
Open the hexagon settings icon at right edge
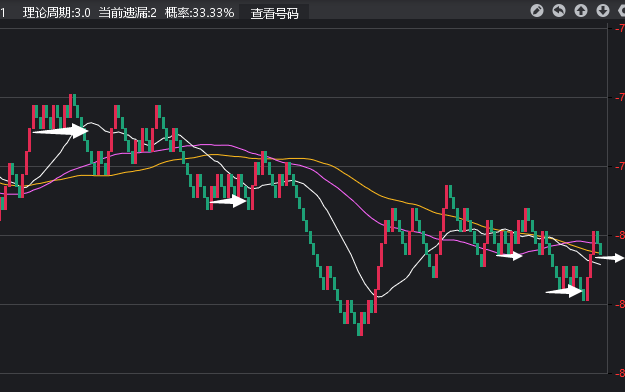[x=621, y=10]
